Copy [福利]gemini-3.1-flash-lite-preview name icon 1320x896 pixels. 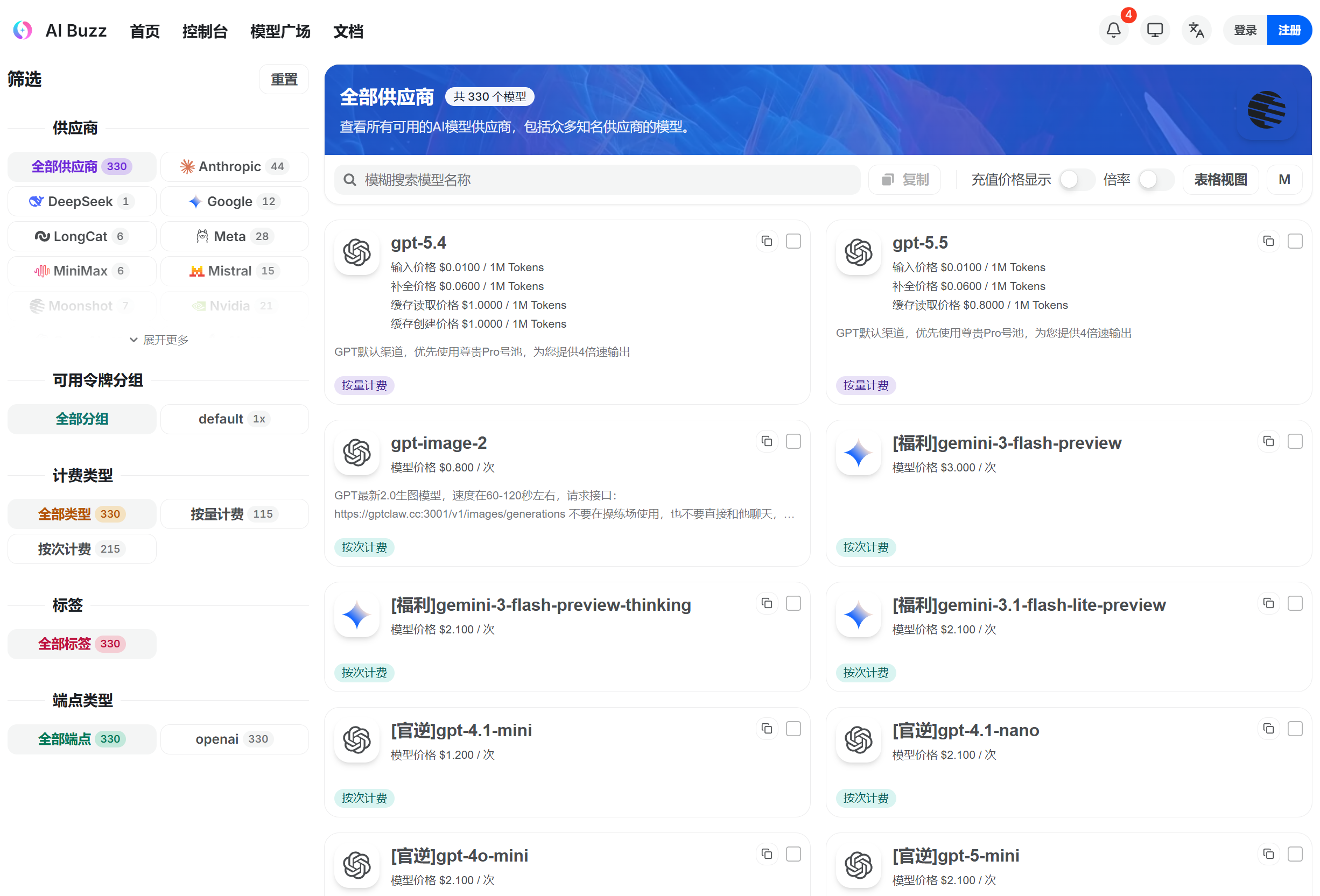pos(1268,603)
